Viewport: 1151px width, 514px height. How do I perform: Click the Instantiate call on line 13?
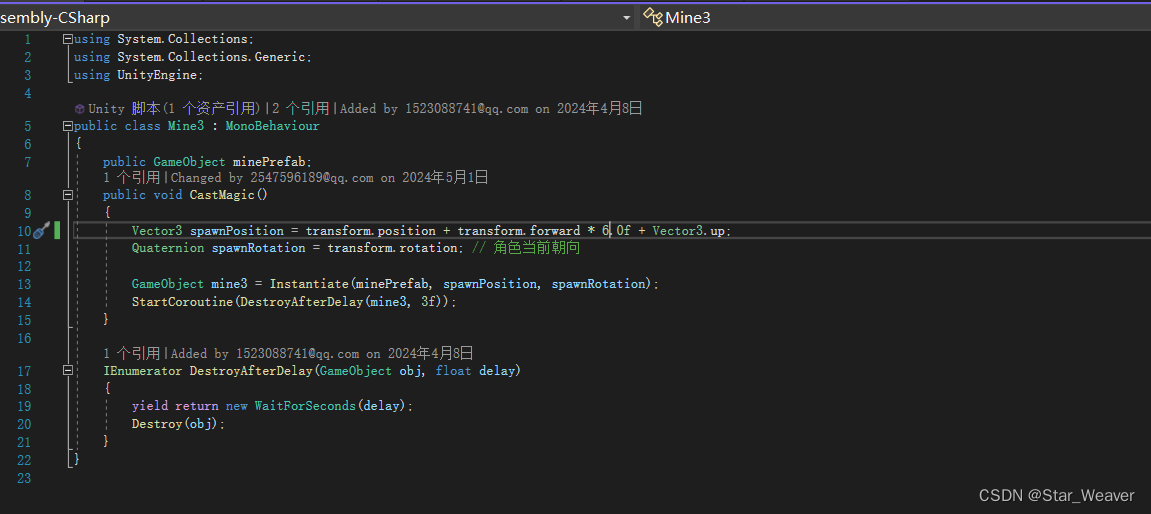click(x=310, y=283)
